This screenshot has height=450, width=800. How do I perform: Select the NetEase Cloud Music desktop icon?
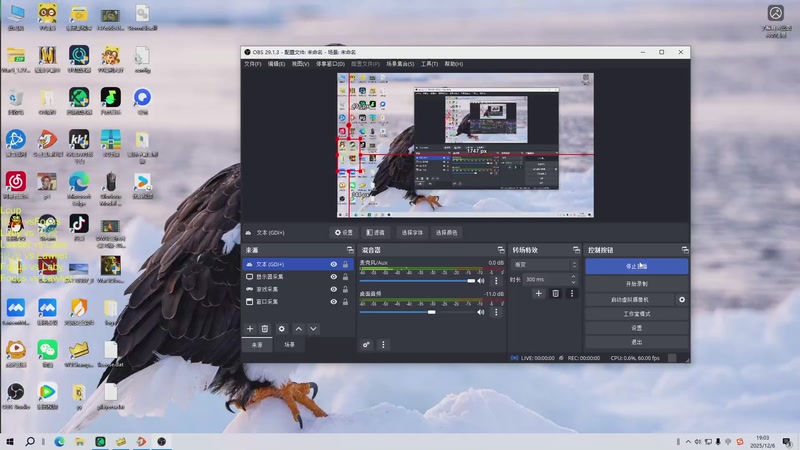tap(16, 185)
